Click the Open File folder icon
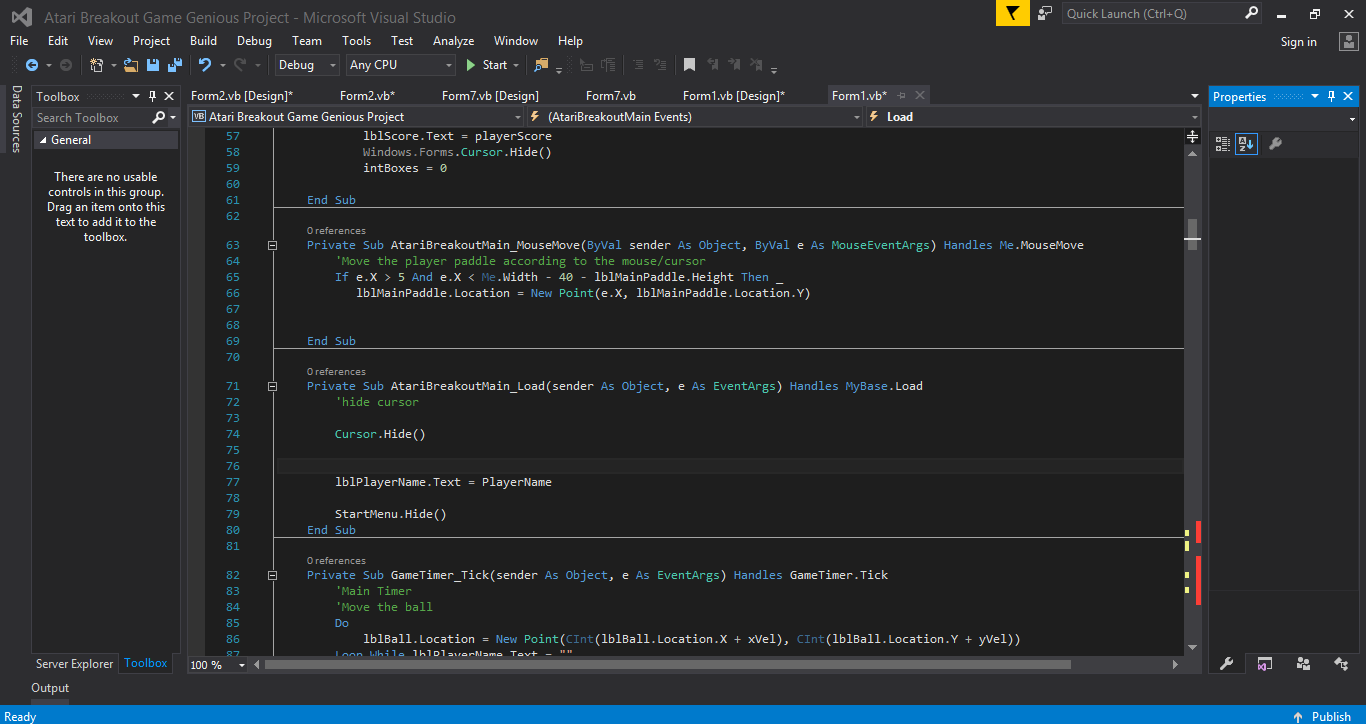 click(131, 65)
